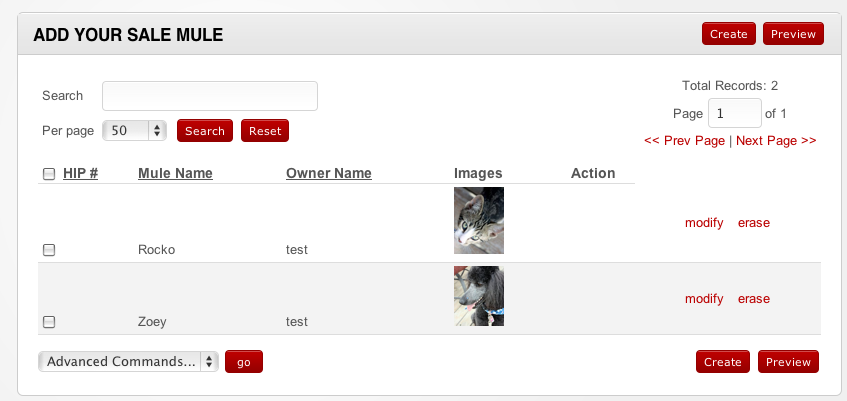Click the top Preview button
The image size is (847, 401).
[793, 34]
